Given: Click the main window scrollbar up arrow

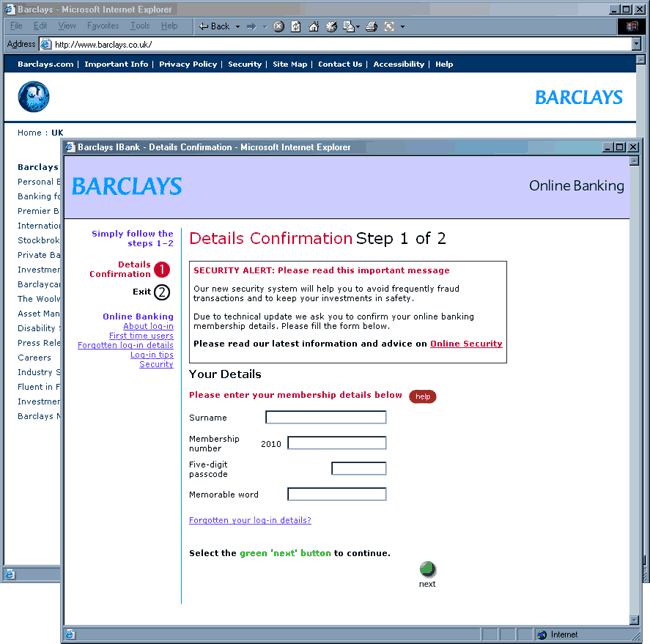Looking at the screenshot, I should pos(641,59).
